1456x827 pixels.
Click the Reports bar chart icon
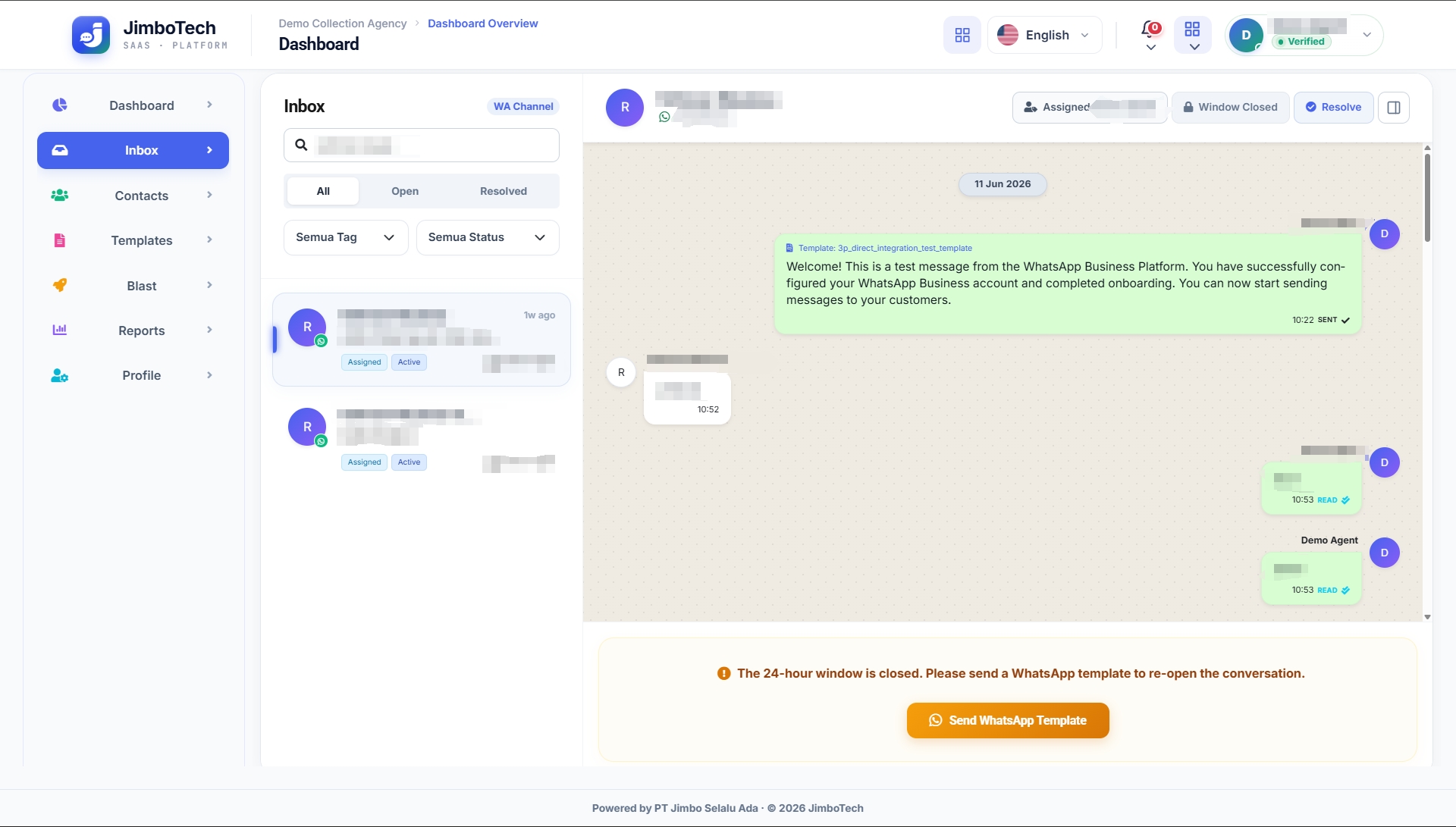[60, 330]
